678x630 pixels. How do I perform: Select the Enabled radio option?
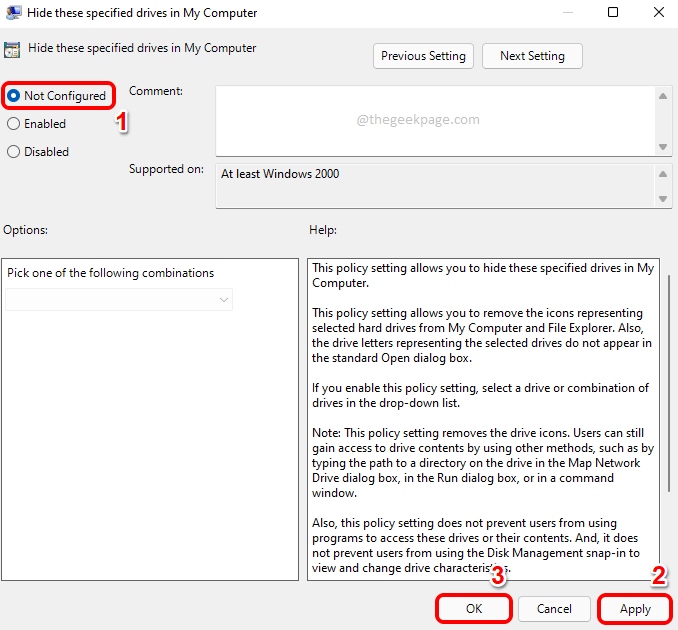click(x=13, y=124)
